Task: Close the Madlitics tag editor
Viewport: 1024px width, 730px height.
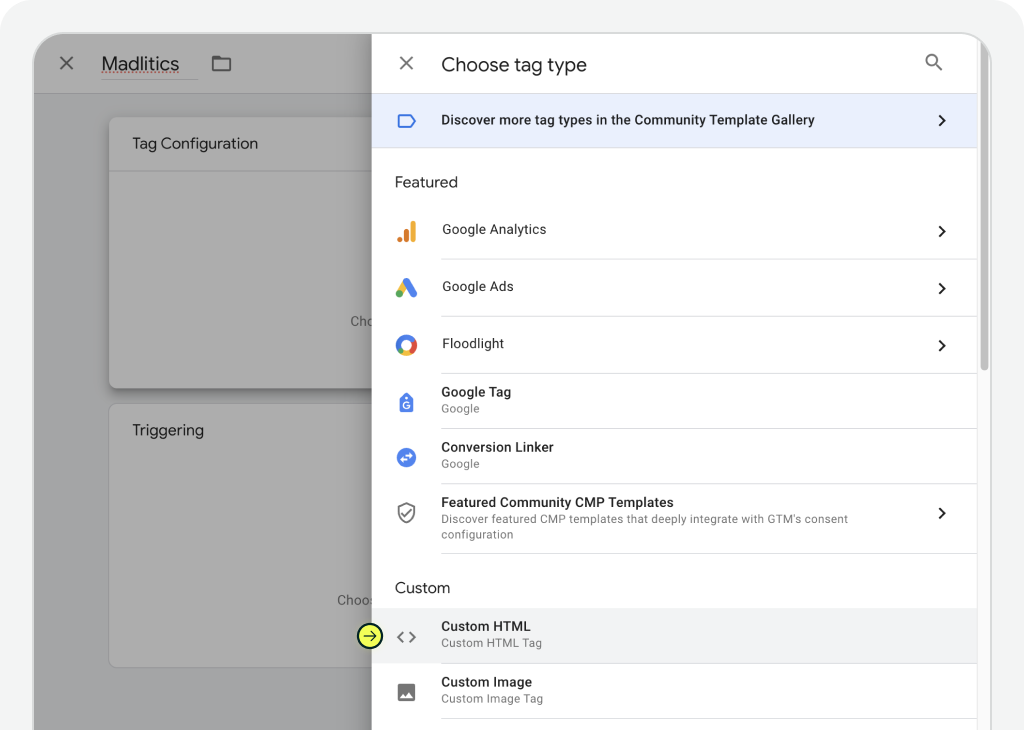Action: click(66, 63)
